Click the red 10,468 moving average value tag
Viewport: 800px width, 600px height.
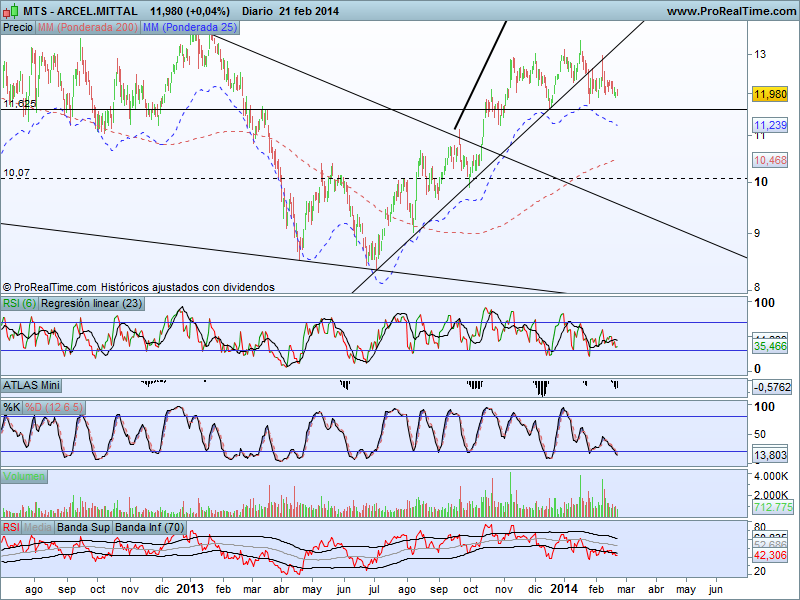click(770, 160)
